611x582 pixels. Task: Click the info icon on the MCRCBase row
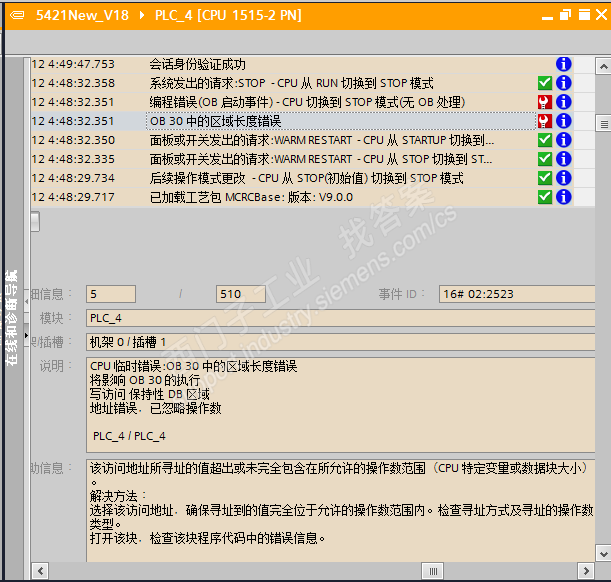pyautogui.click(x=563, y=197)
